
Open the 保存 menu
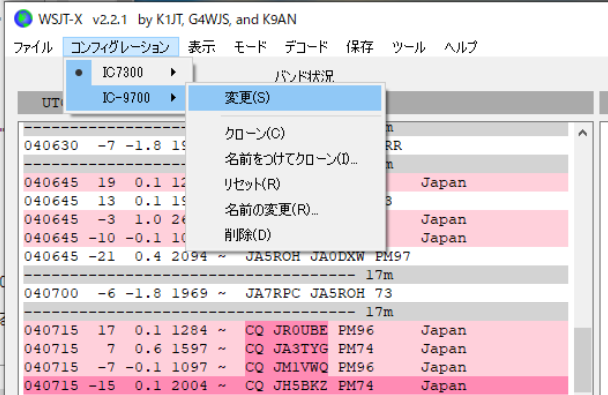[x=360, y=47]
